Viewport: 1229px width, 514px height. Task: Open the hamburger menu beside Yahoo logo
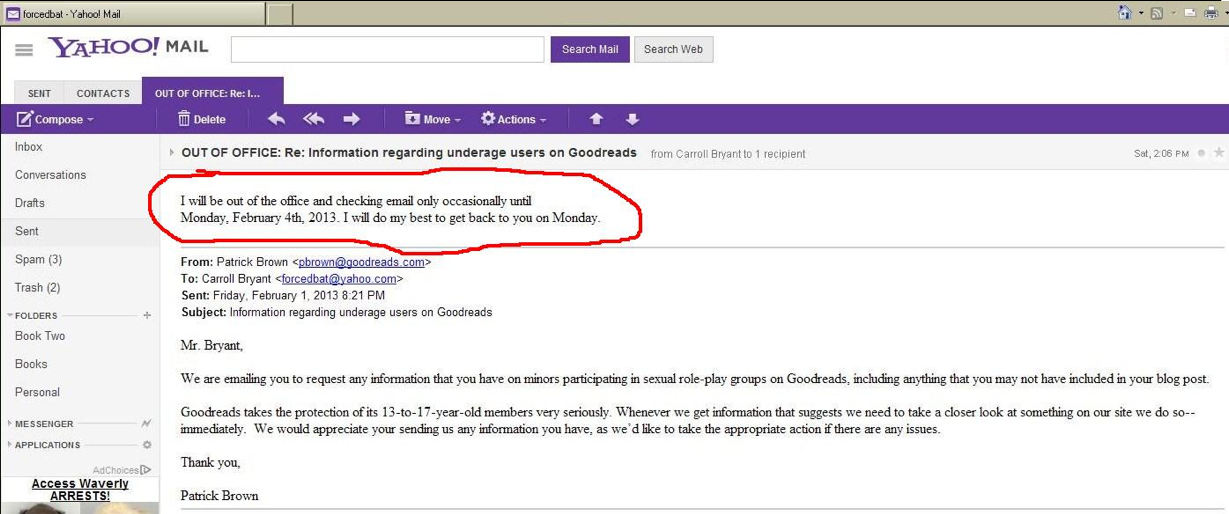tap(25, 50)
